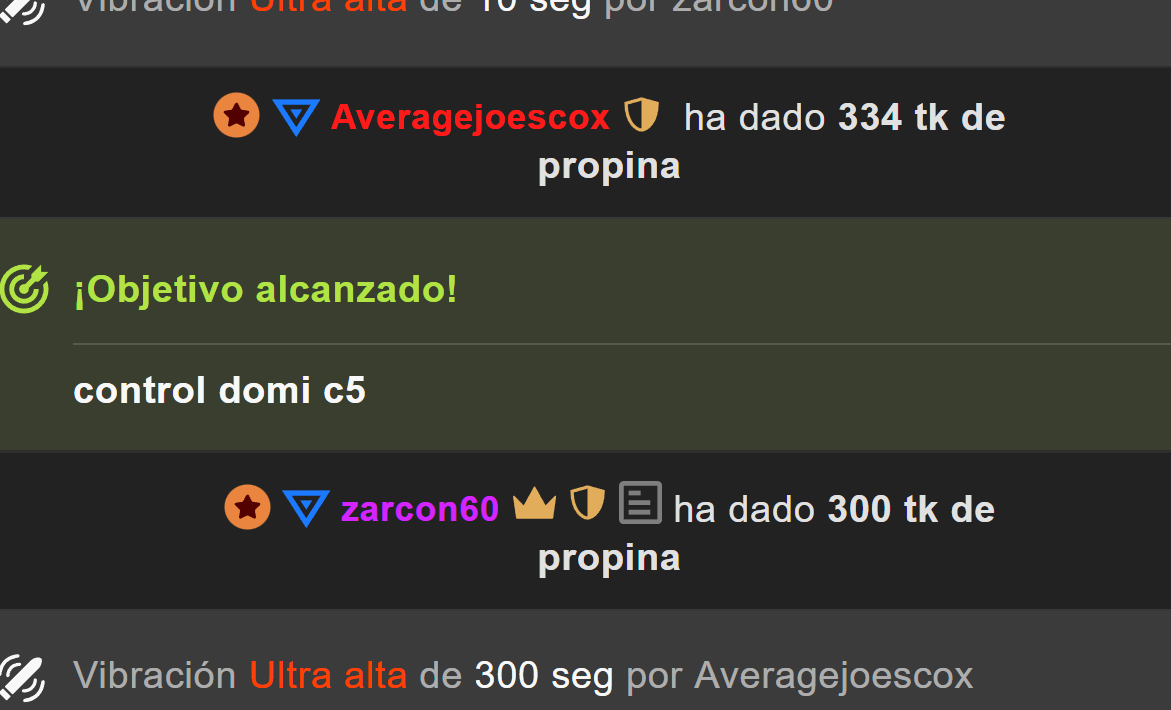The height and width of the screenshot is (710, 1171).
Task: Open the zarcon60 username in the tip message
Action: point(420,509)
